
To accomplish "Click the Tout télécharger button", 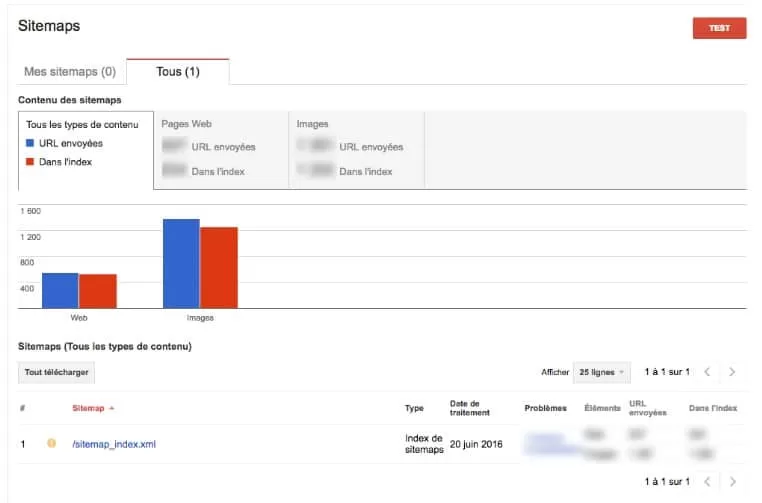I will tap(56, 372).
